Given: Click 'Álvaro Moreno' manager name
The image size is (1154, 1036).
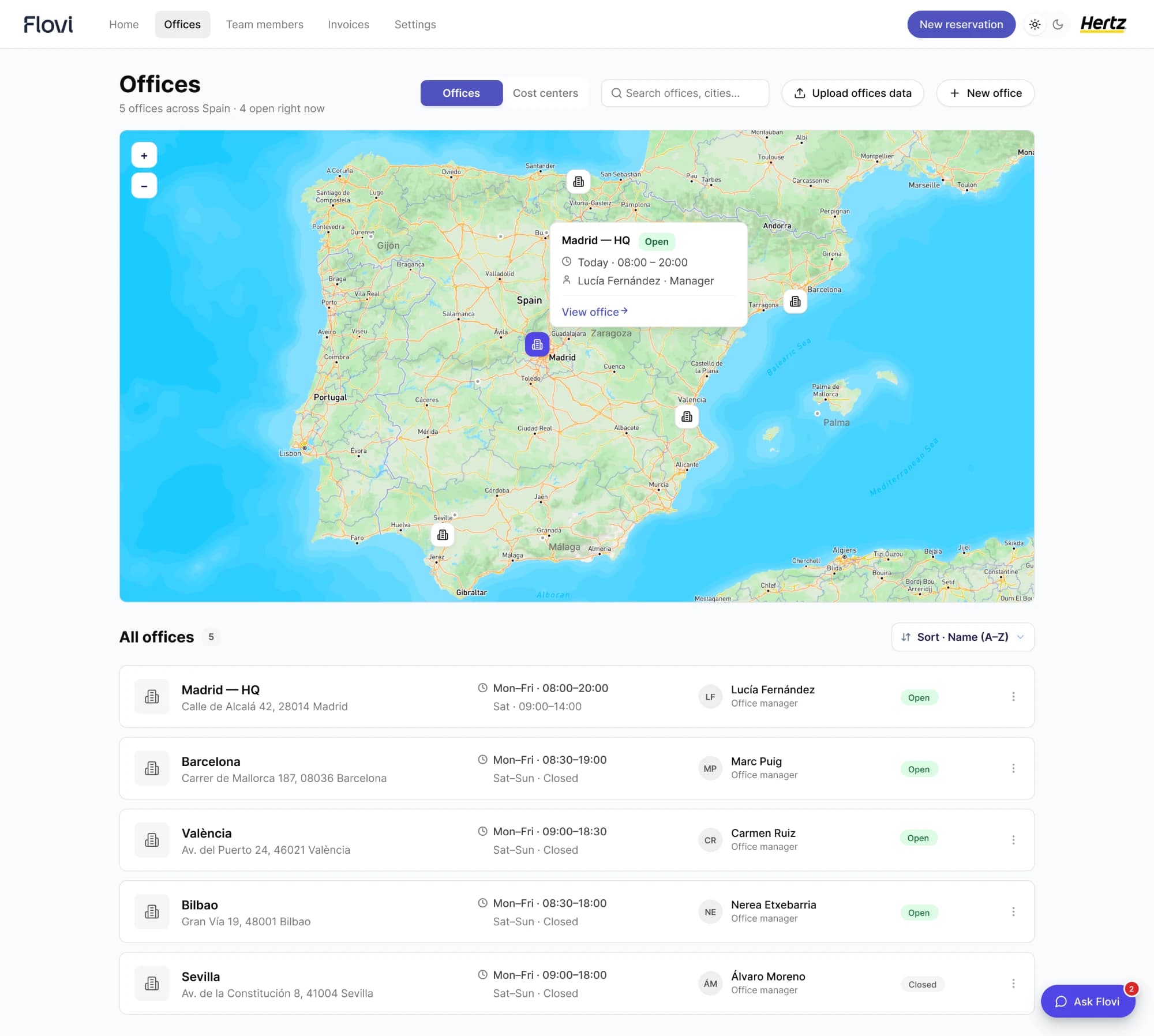Looking at the screenshot, I should tap(768, 976).
